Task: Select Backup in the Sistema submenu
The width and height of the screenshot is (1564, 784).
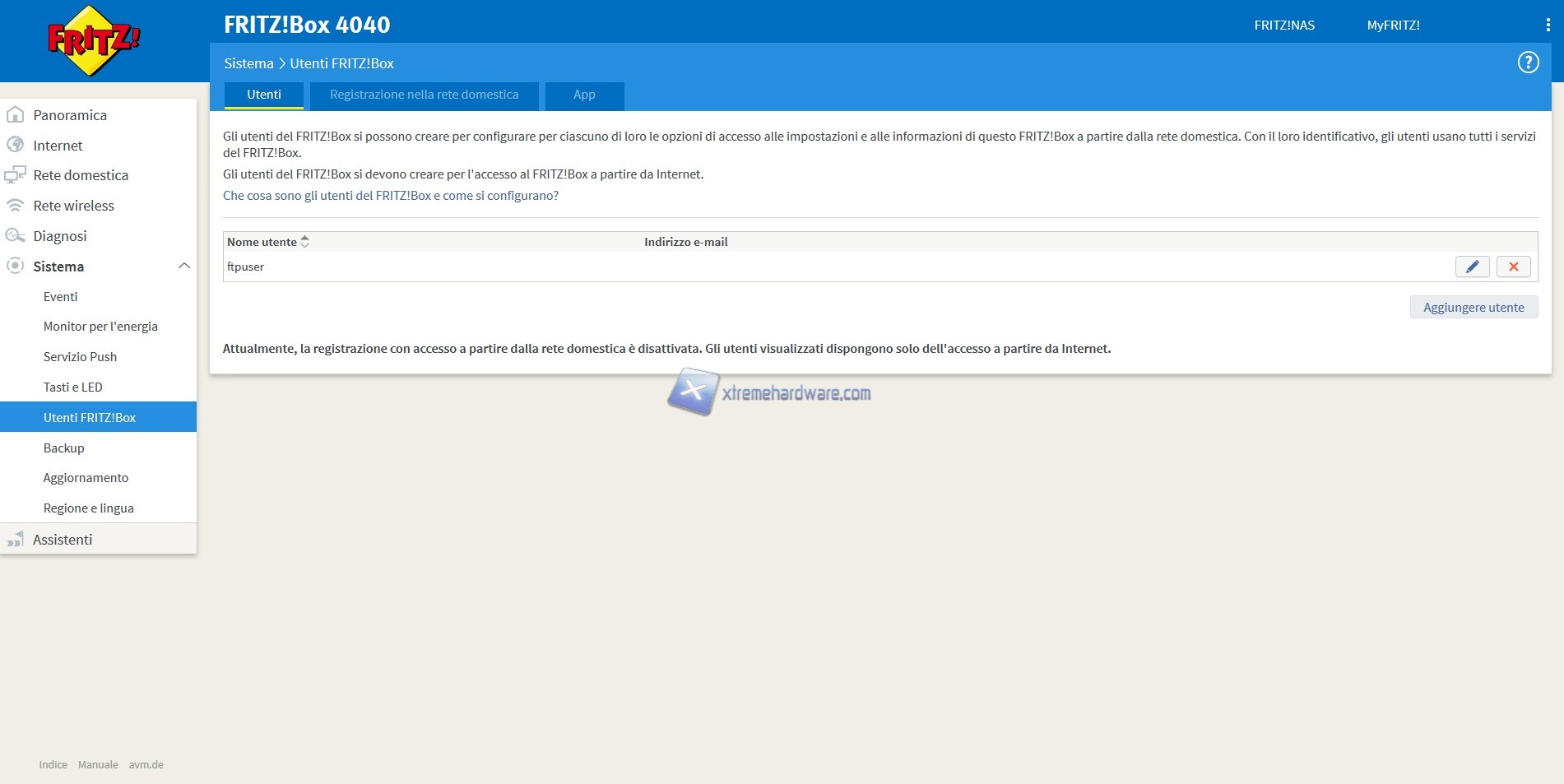Action: pos(64,448)
